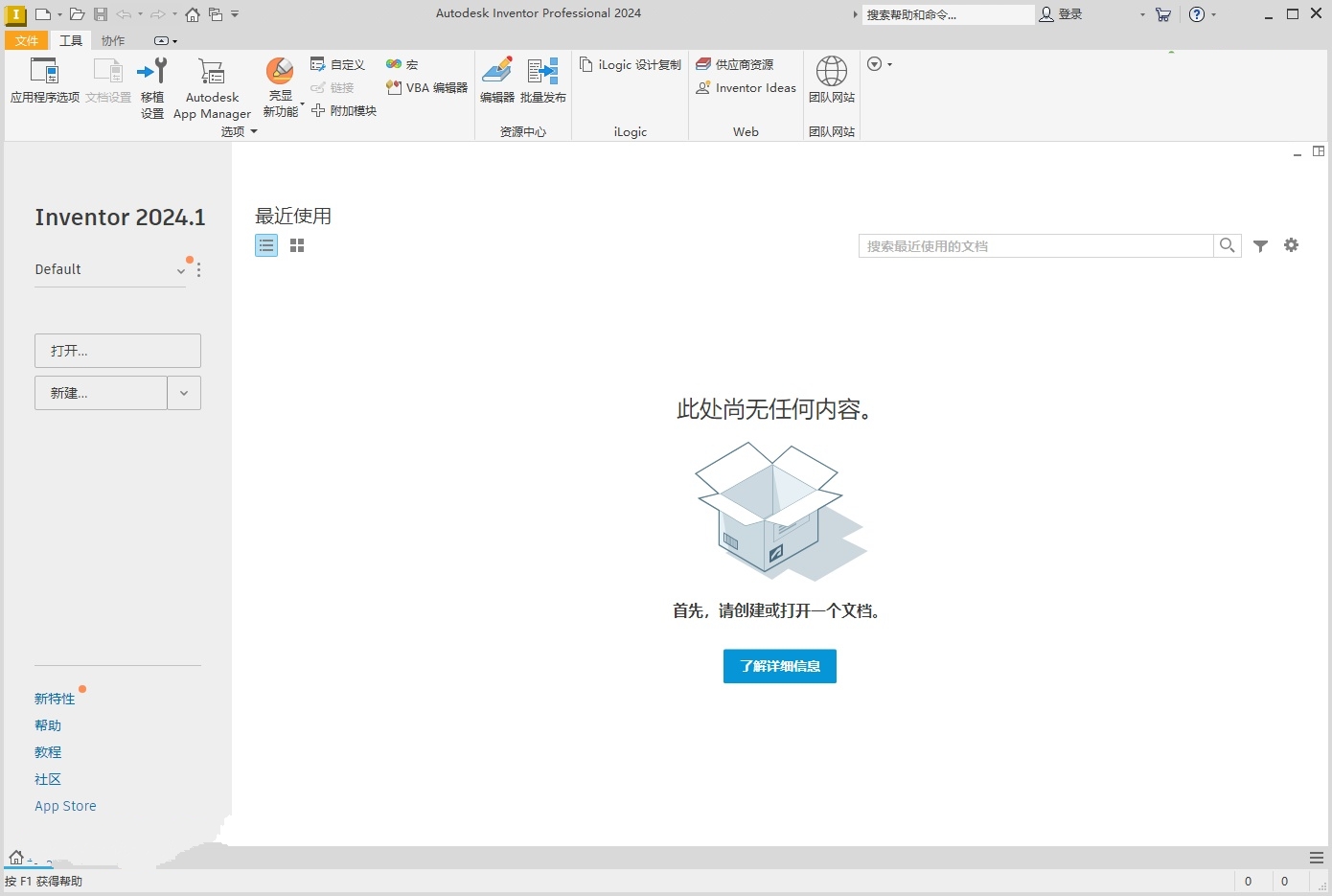Click the 新建... button
The height and width of the screenshot is (896, 1332).
[x=101, y=393]
